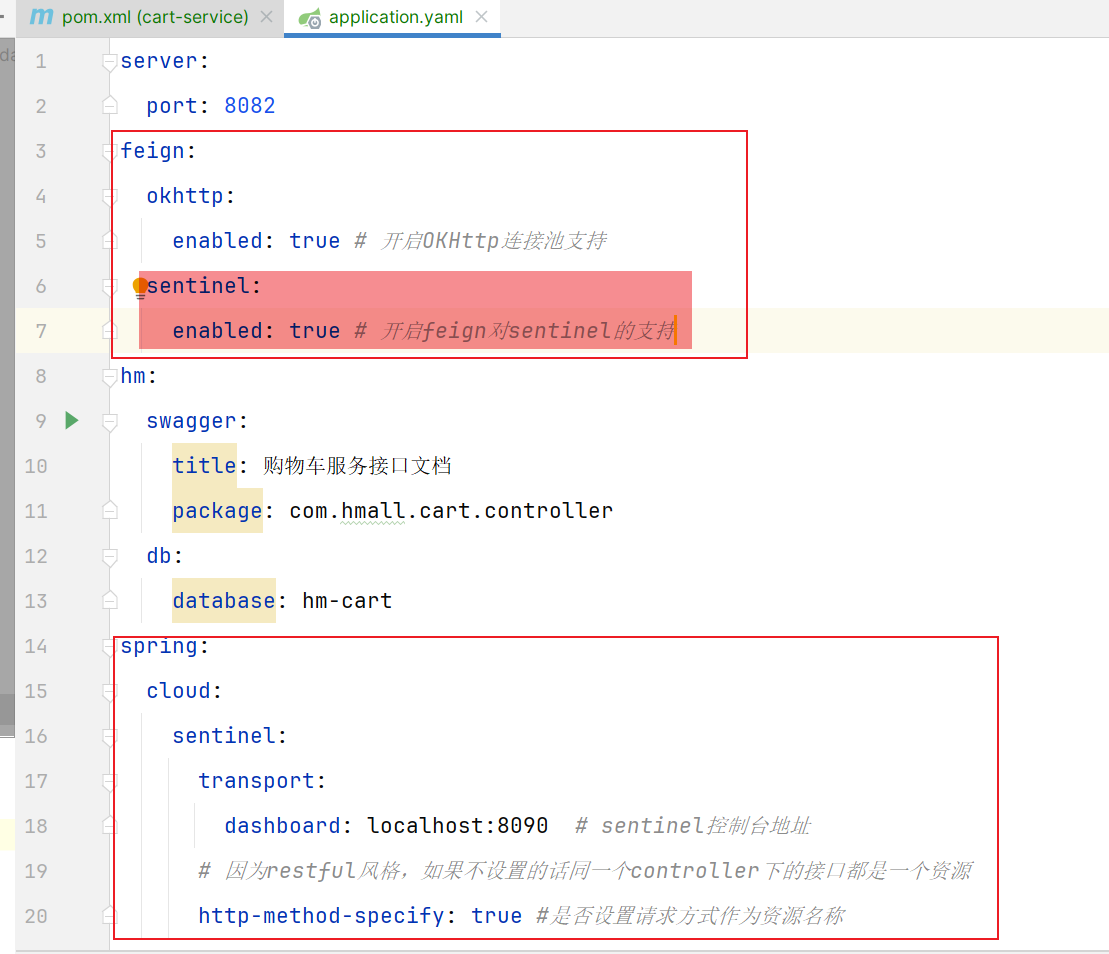Click the comment 'sentinel控制台地址'
Screen dimensions: 1109x954
click(x=705, y=826)
